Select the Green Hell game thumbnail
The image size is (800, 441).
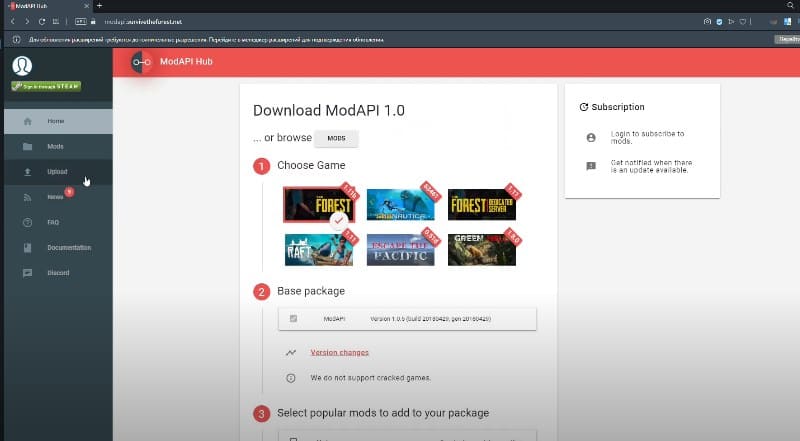(x=482, y=250)
